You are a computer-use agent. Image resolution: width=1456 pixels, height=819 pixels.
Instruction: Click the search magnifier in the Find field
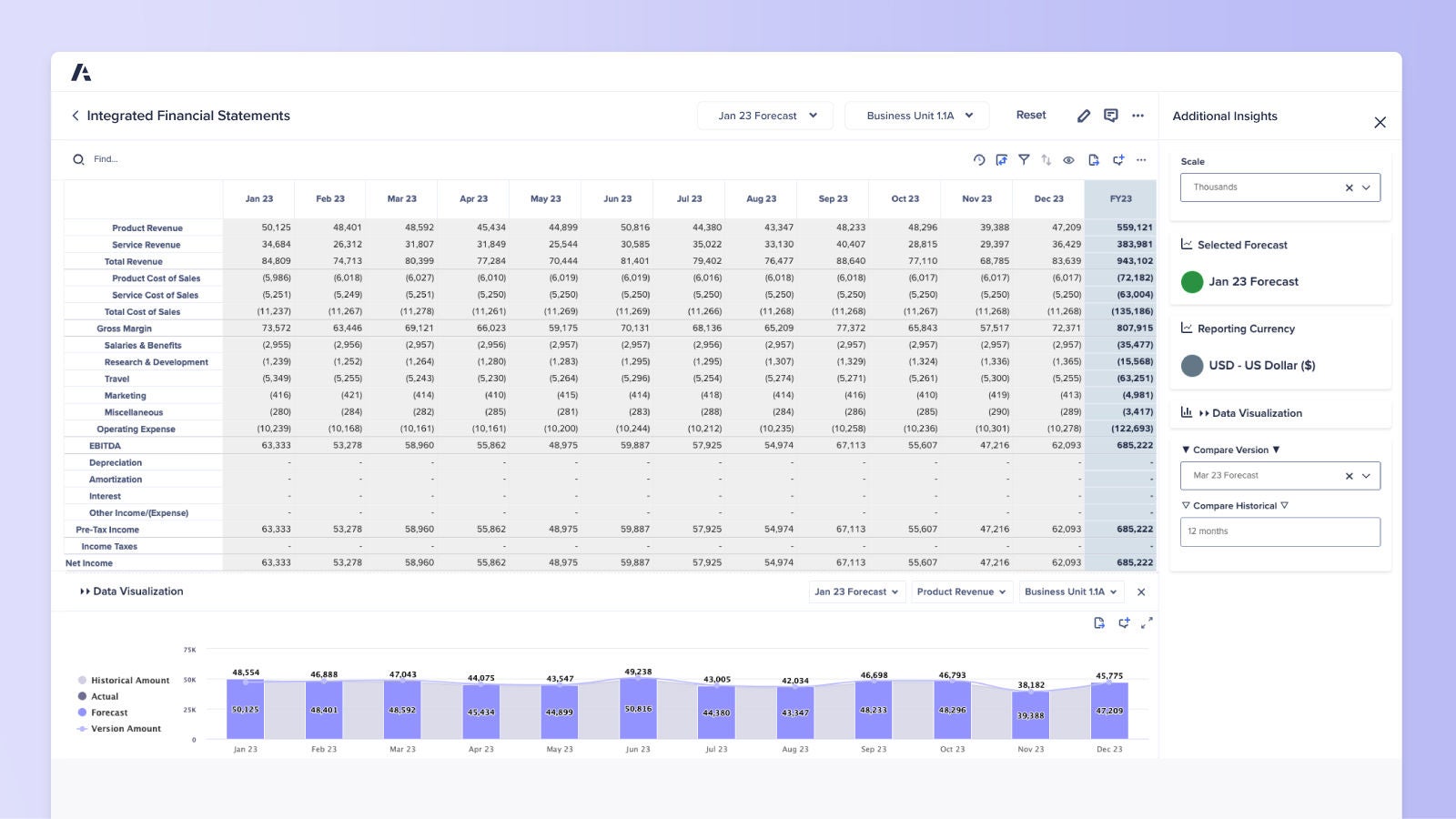click(77, 159)
